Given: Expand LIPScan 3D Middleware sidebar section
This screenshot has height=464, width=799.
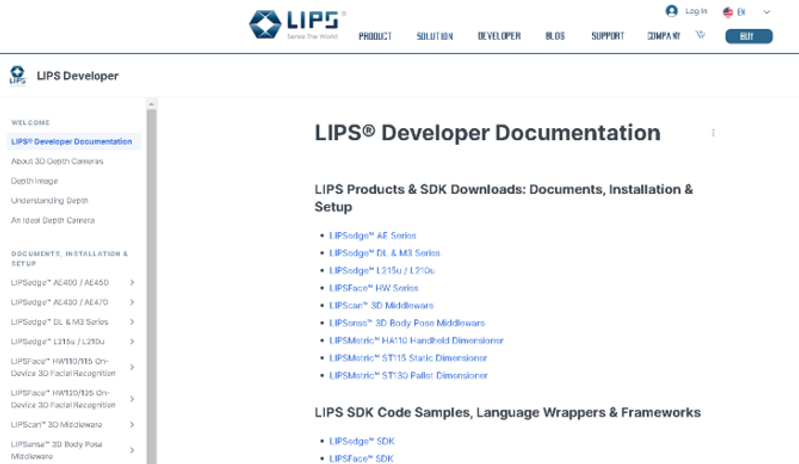Looking at the screenshot, I should point(132,424).
